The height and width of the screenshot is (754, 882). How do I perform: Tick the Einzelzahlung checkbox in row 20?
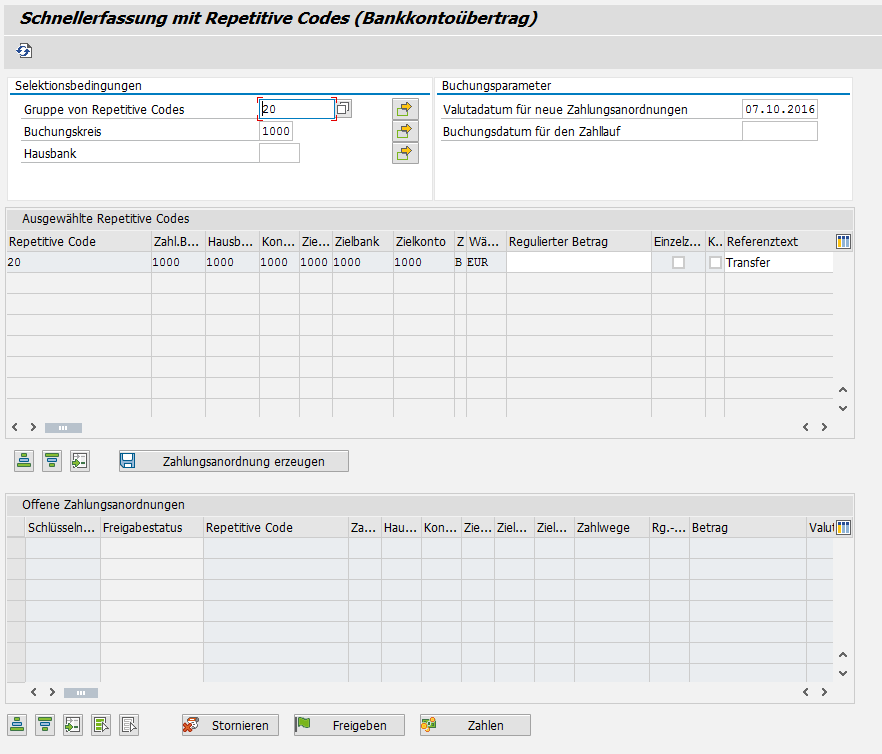click(x=678, y=262)
